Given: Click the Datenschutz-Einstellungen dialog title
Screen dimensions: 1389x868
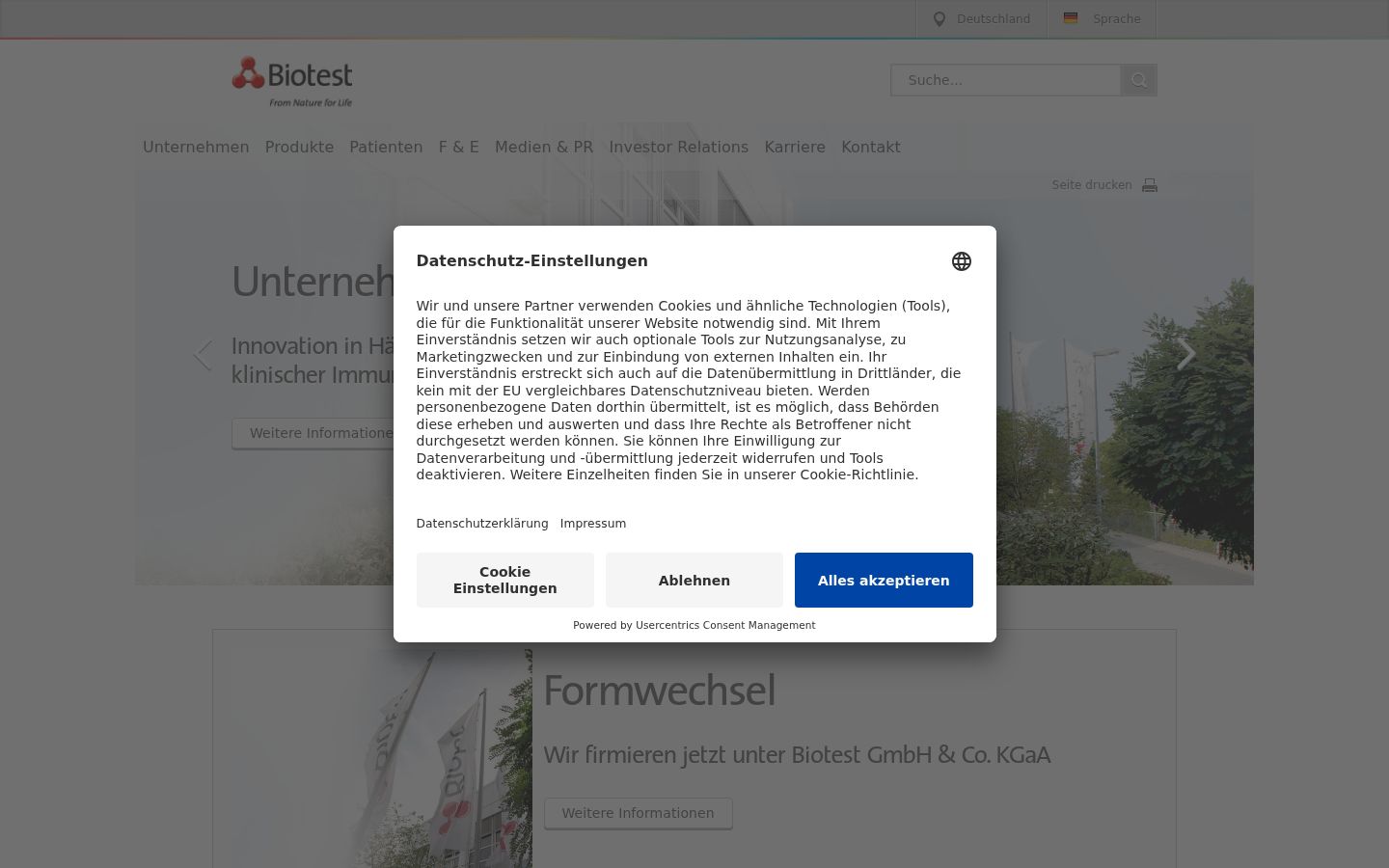Looking at the screenshot, I should pyautogui.click(x=532, y=261).
